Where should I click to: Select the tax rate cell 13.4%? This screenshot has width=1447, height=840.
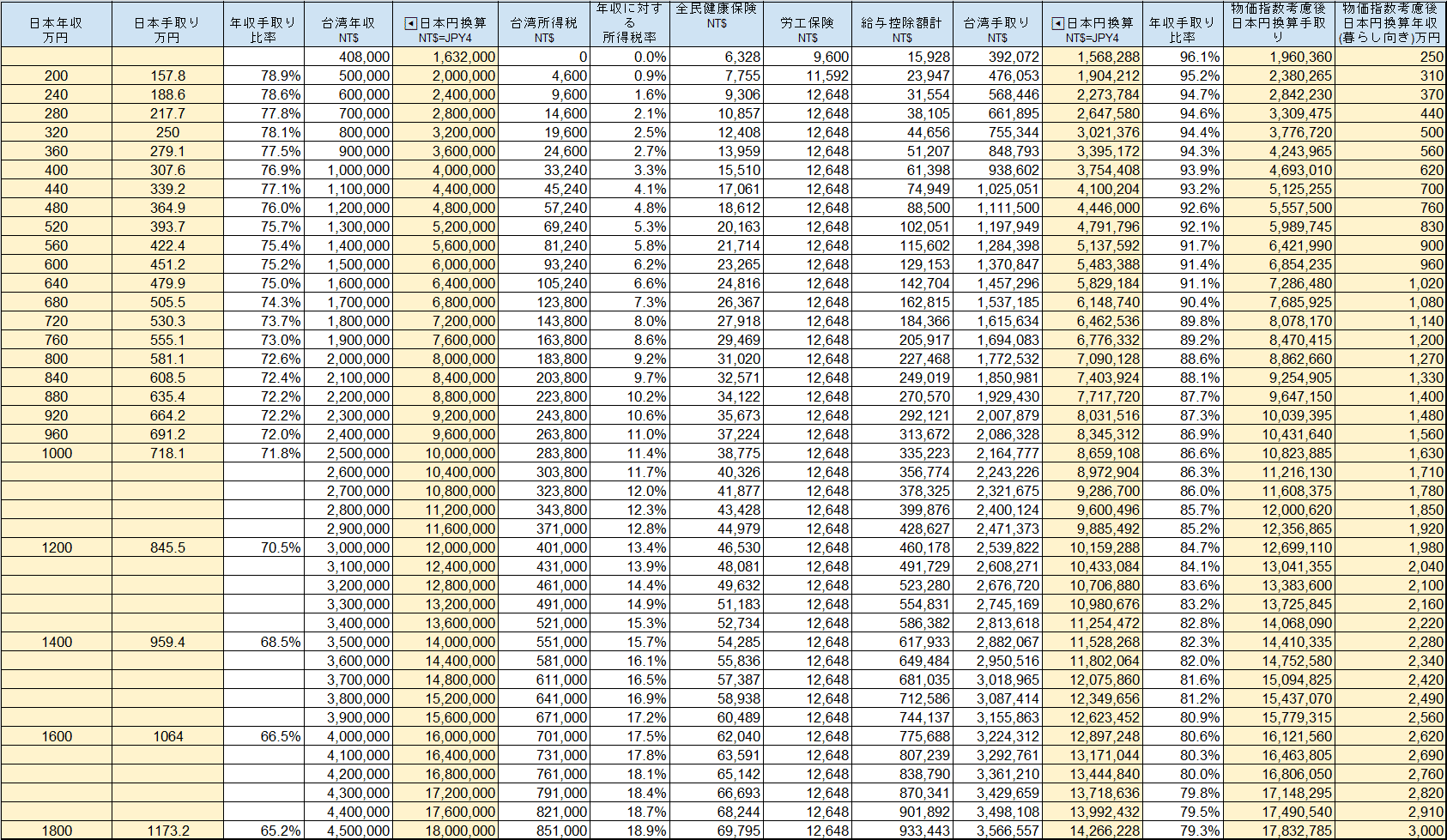pyautogui.click(x=629, y=547)
